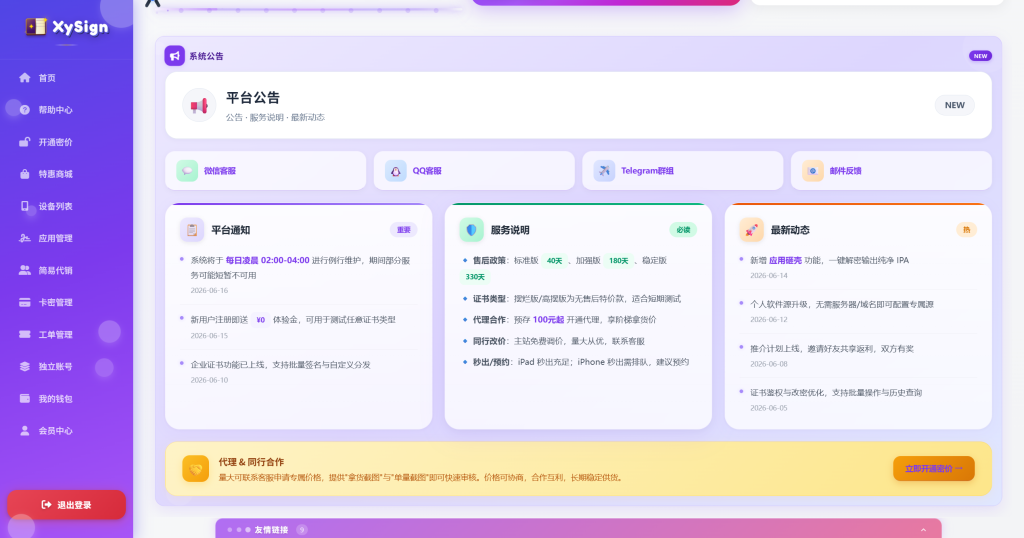Click the 友情链接 panel title
1024x538 pixels.
271,530
